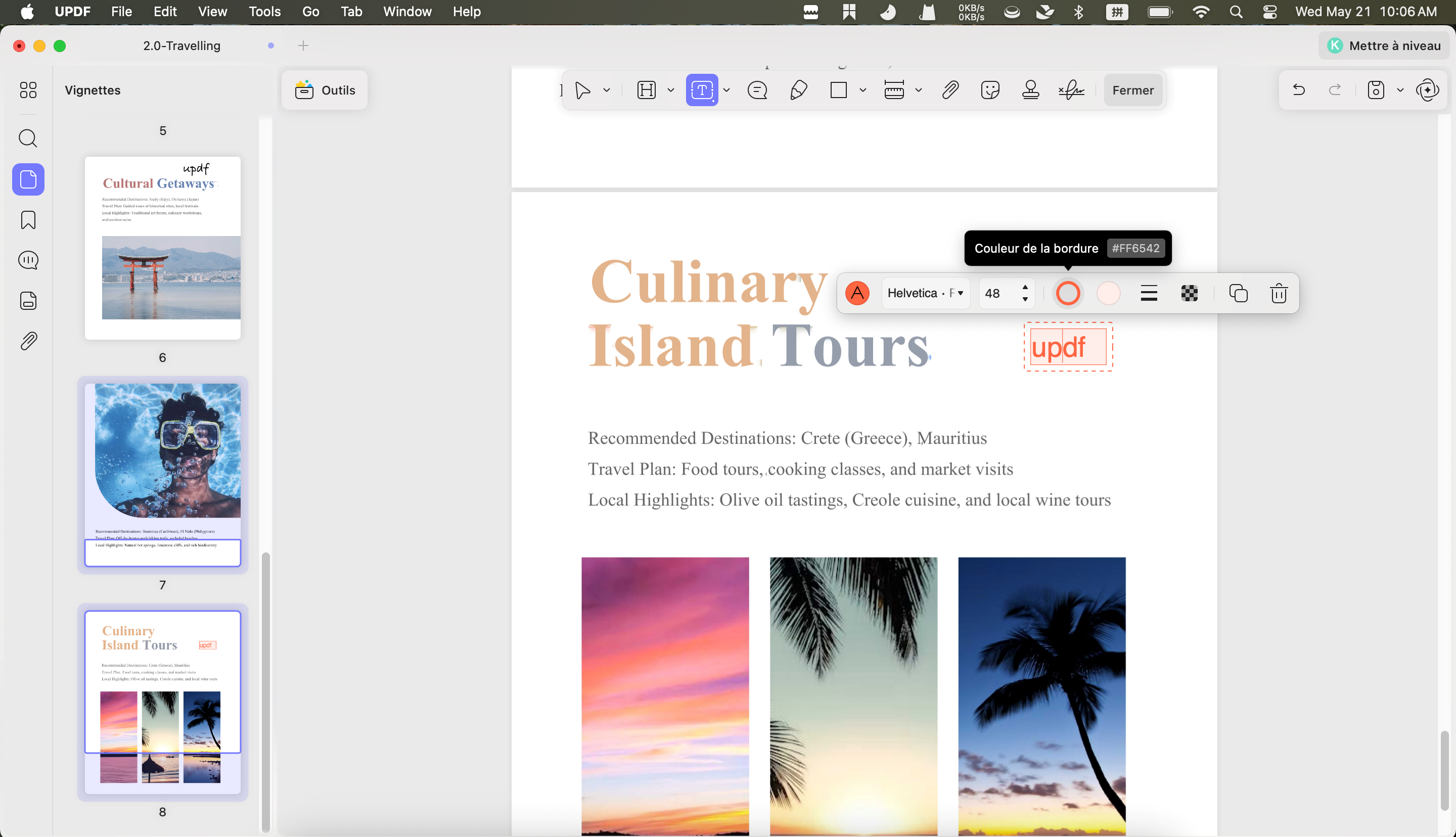The width and height of the screenshot is (1456, 837).
Task: Click Mettre à niveau upgrade button
Action: pyautogui.click(x=1384, y=45)
